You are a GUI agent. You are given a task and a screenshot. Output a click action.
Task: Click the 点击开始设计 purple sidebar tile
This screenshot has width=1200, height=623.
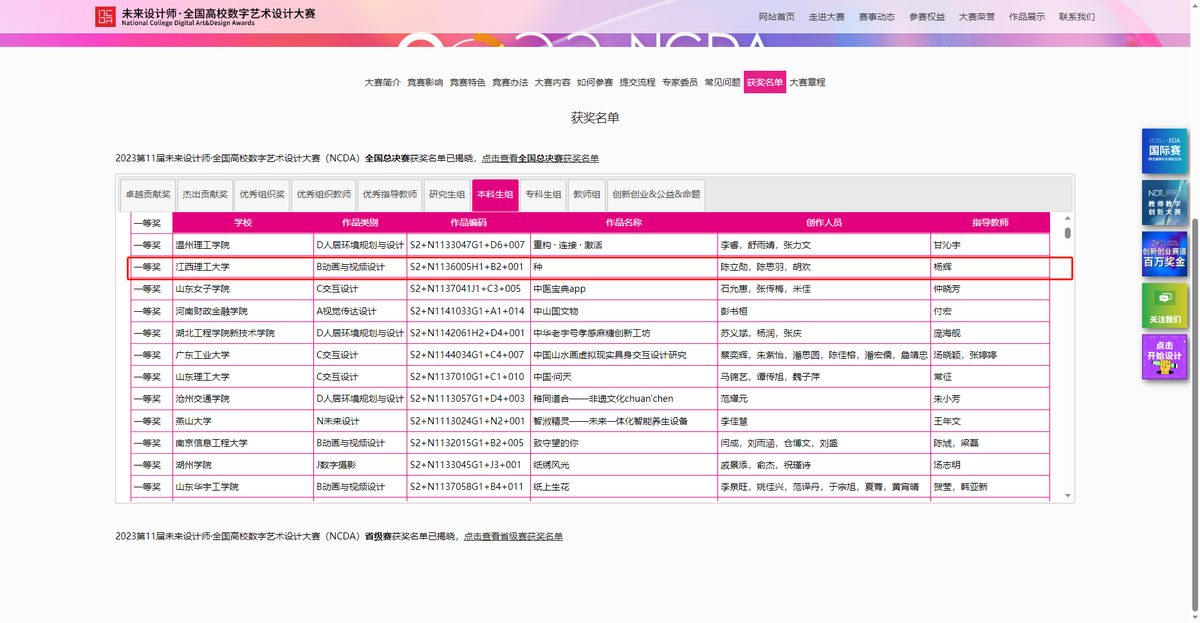pos(1164,357)
